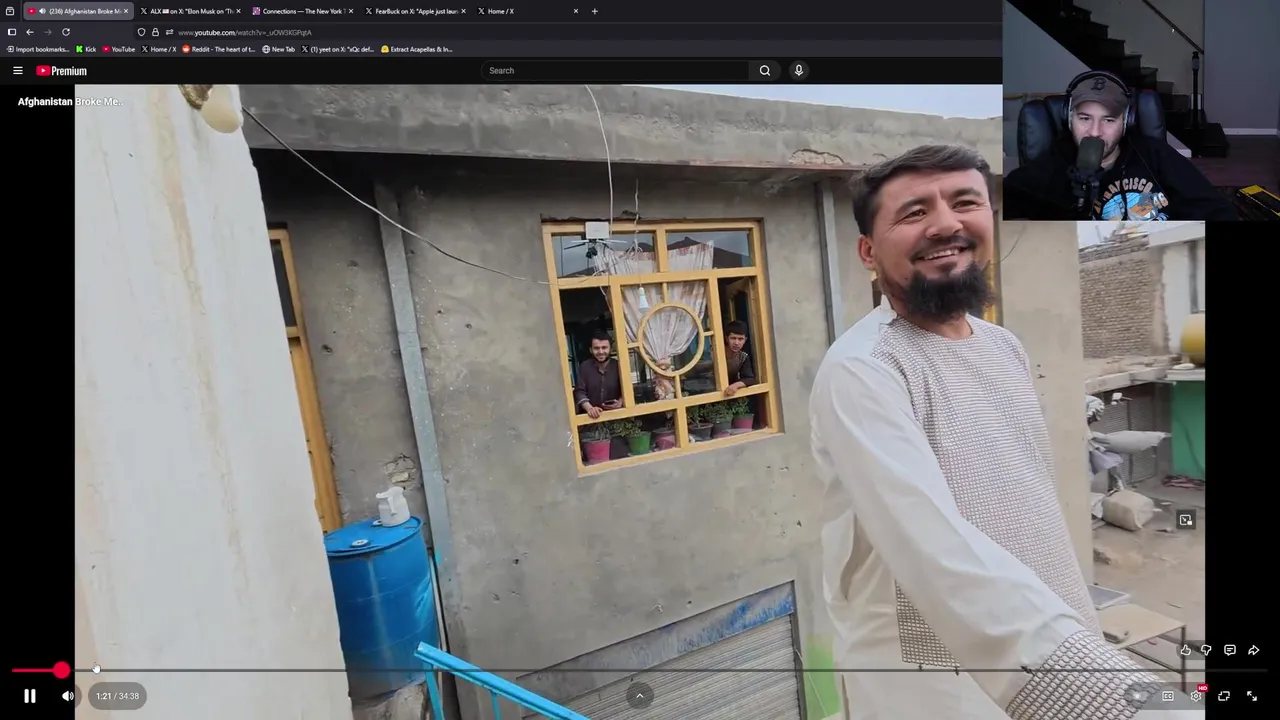Open the 'Home / X' bookmark

(159, 49)
